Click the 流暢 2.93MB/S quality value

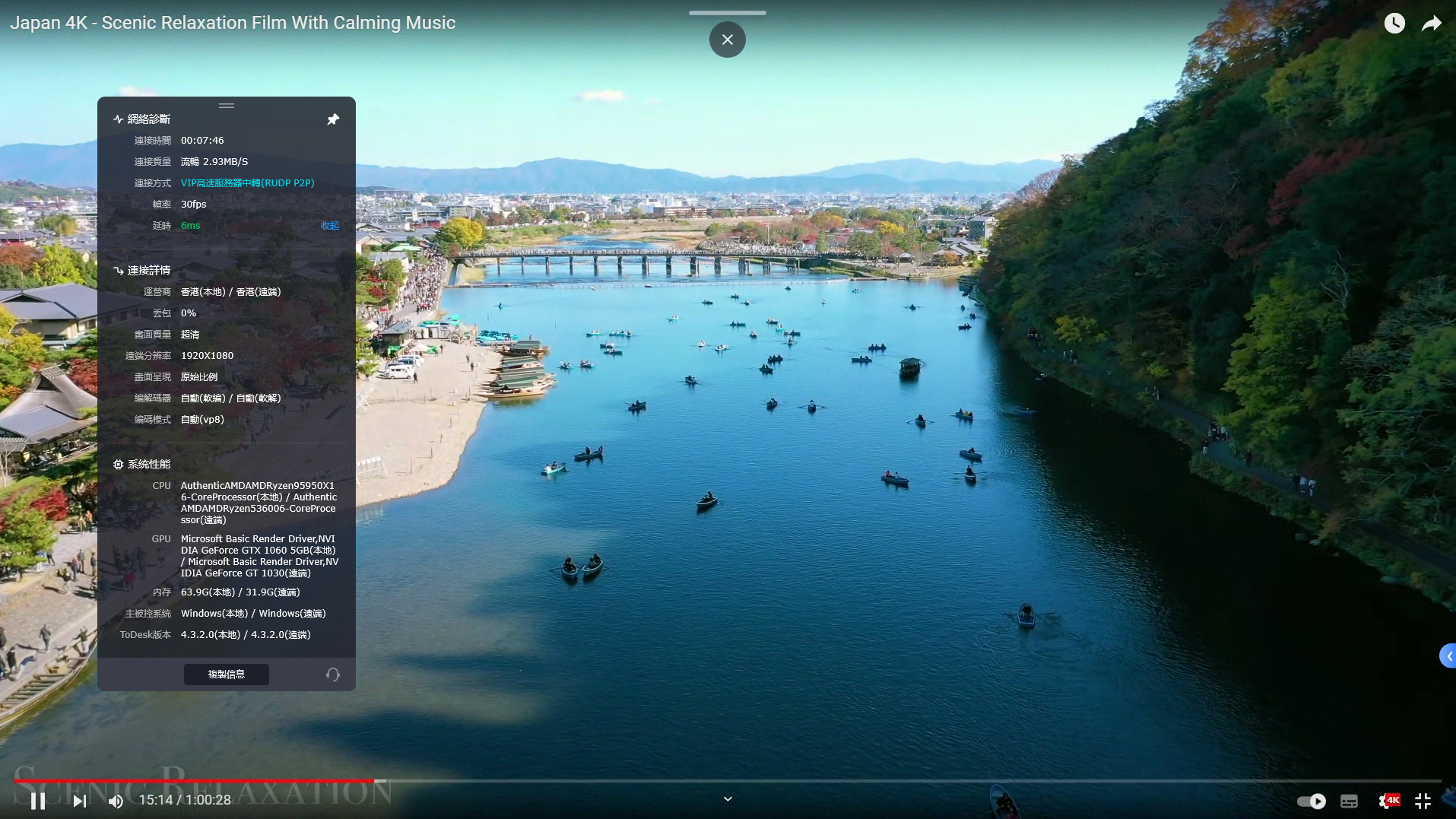tap(214, 162)
